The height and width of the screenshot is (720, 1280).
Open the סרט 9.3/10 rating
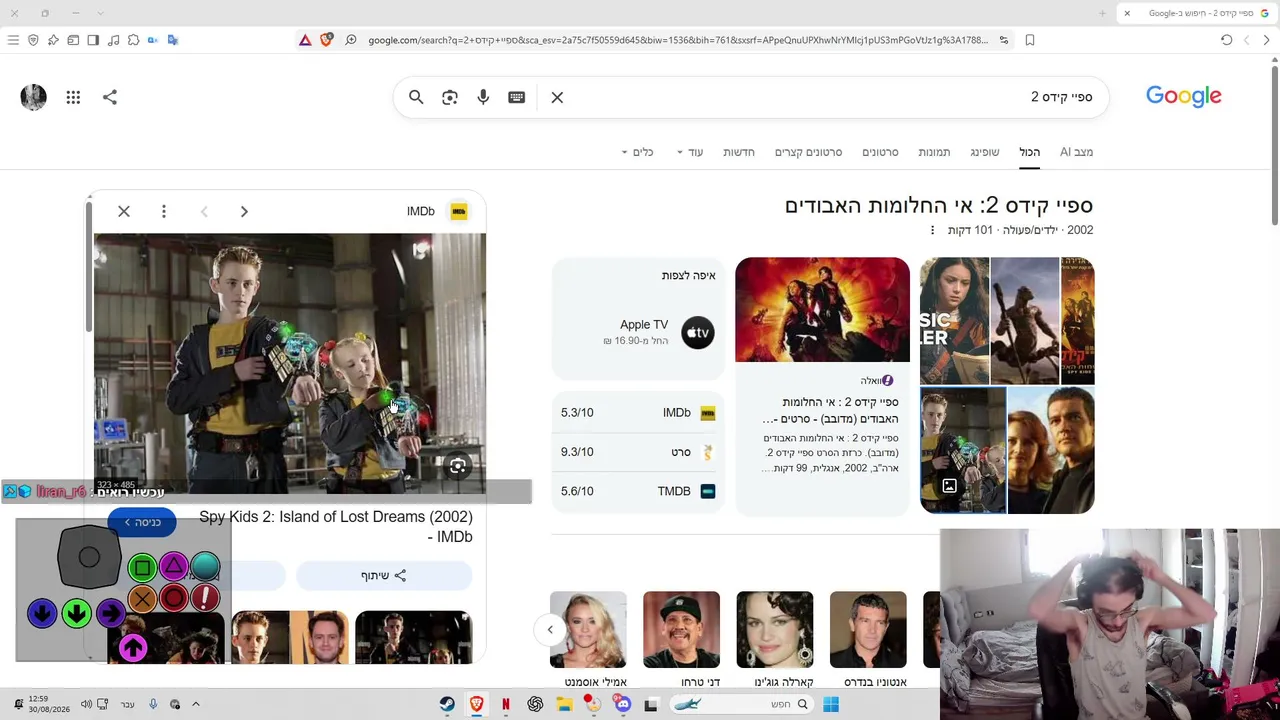click(638, 452)
